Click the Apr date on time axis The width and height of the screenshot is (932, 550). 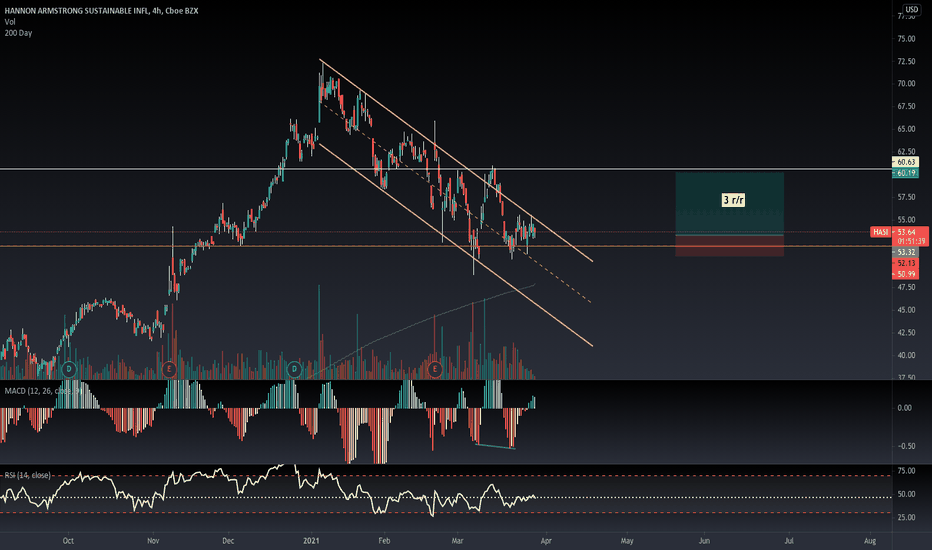point(546,540)
